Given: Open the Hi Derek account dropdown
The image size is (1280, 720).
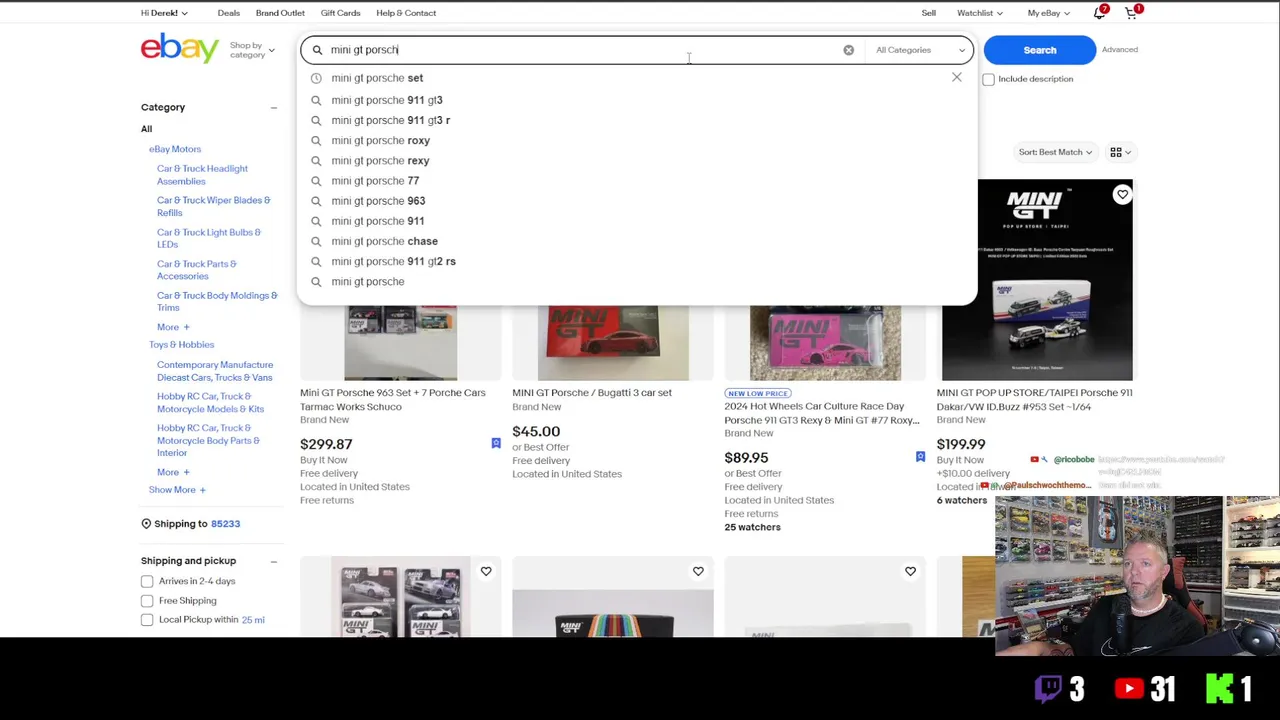Looking at the screenshot, I should coord(164,13).
